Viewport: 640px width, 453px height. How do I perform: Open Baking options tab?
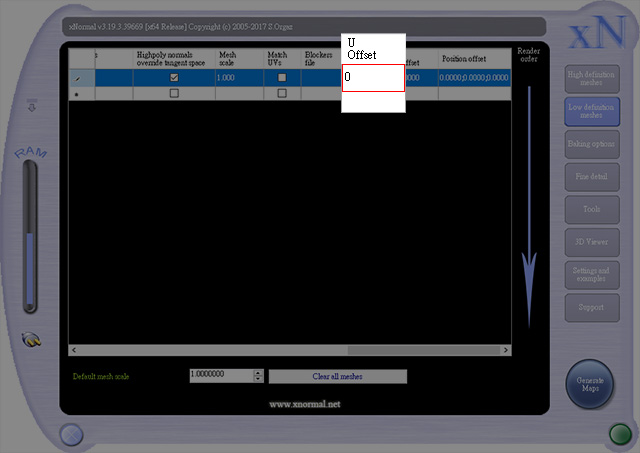(592, 144)
